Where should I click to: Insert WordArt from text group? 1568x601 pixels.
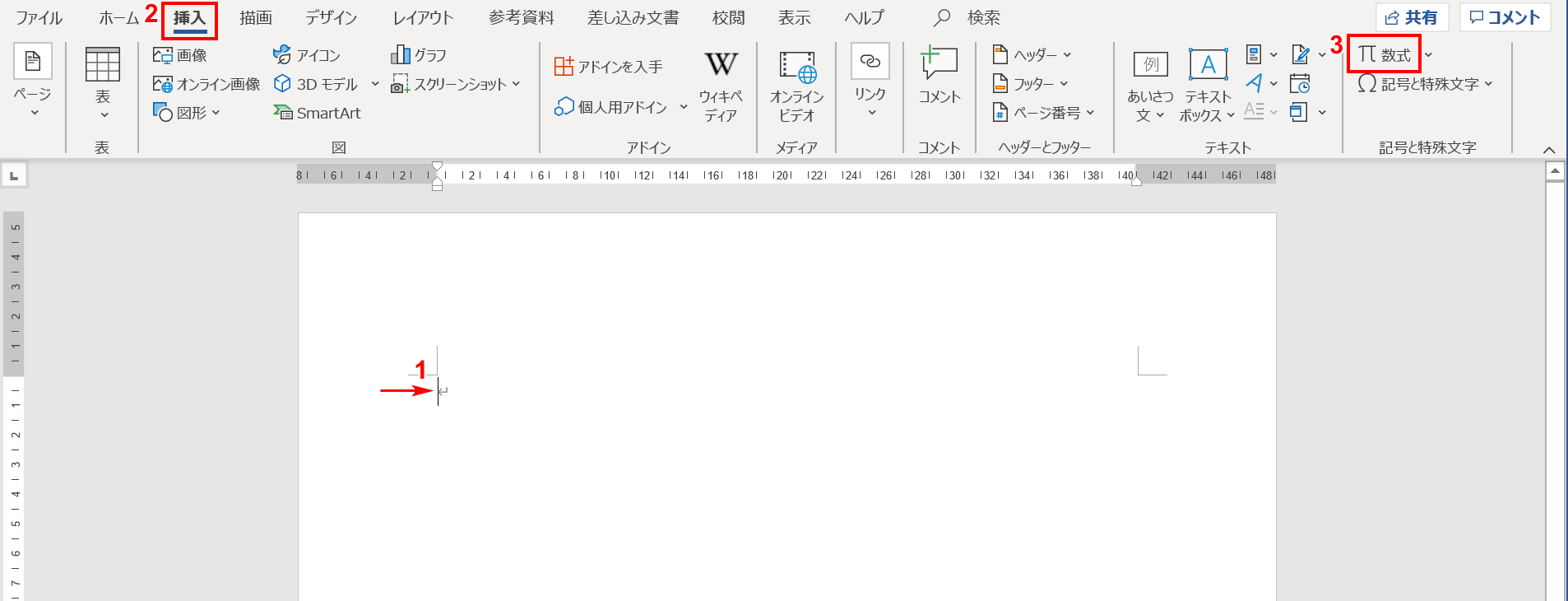point(1255,83)
